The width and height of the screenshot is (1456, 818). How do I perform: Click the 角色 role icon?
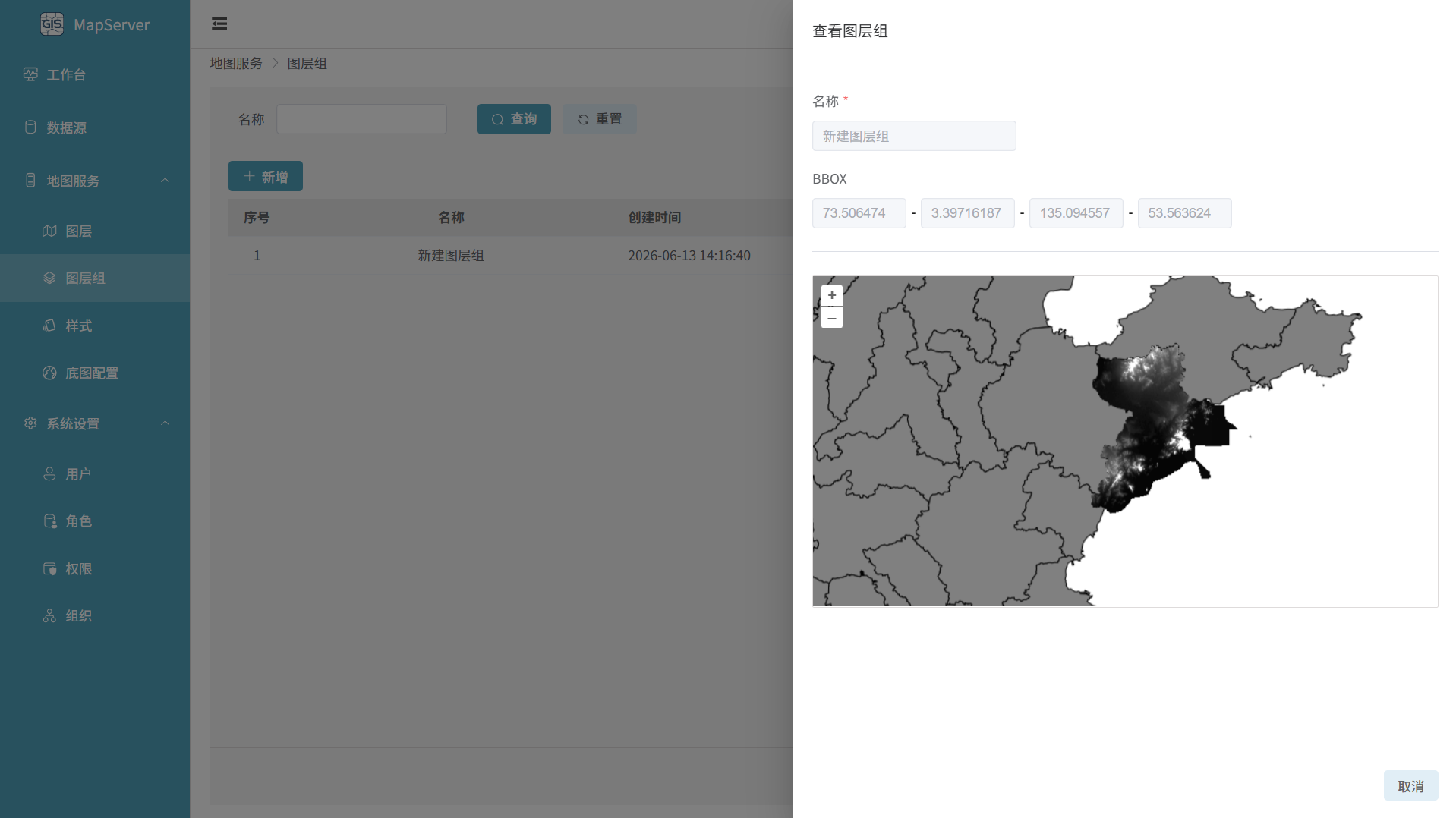pos(49,521)
